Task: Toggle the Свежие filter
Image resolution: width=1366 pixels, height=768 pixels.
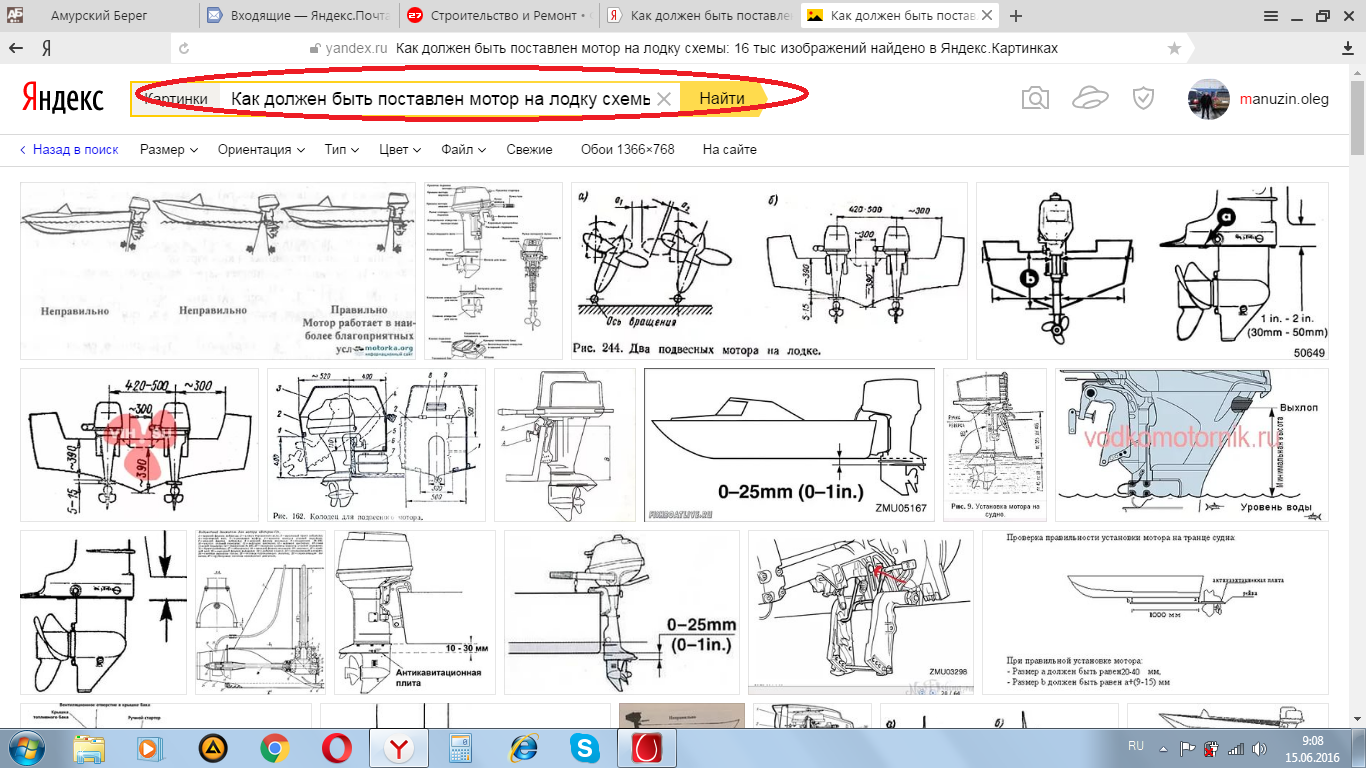Action: (x=529, y=150)
